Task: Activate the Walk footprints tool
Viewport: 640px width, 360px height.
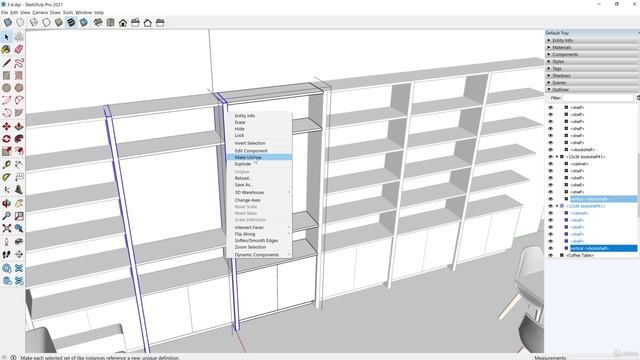Action: [6, 254]
